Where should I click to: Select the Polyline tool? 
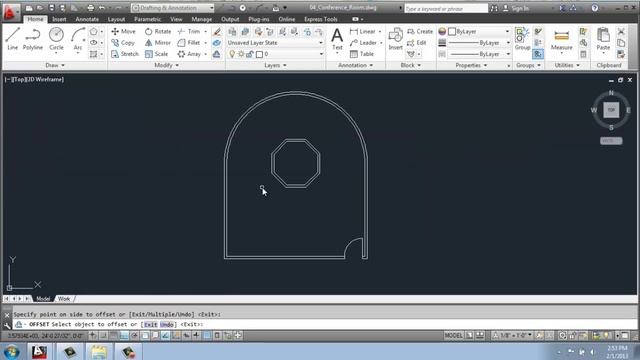[33, 39]
